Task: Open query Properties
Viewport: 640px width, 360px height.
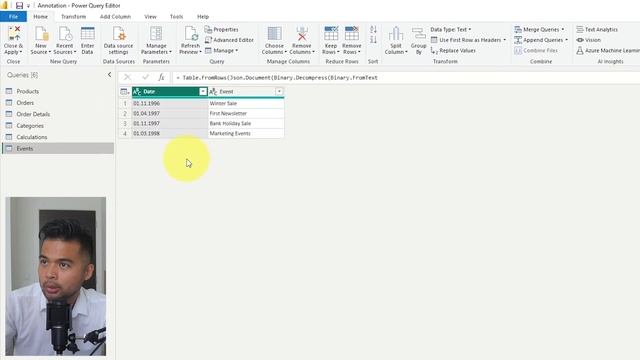Action: click(x=221, y=29)
